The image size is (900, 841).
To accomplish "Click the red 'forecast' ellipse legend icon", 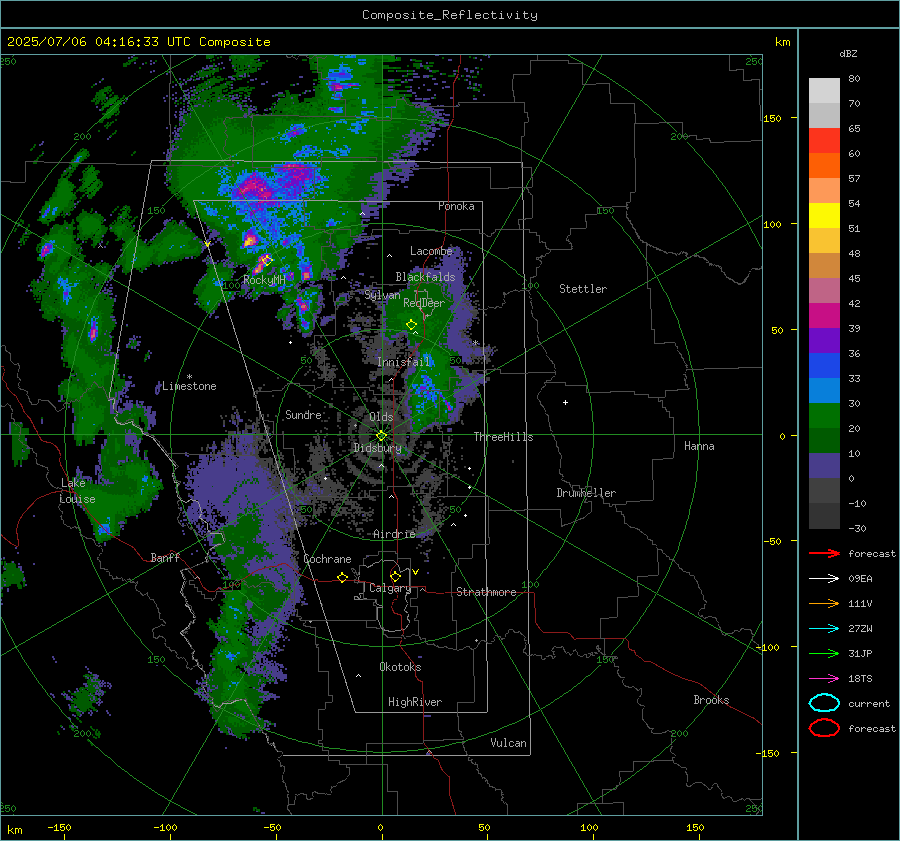I will (824, 728).
